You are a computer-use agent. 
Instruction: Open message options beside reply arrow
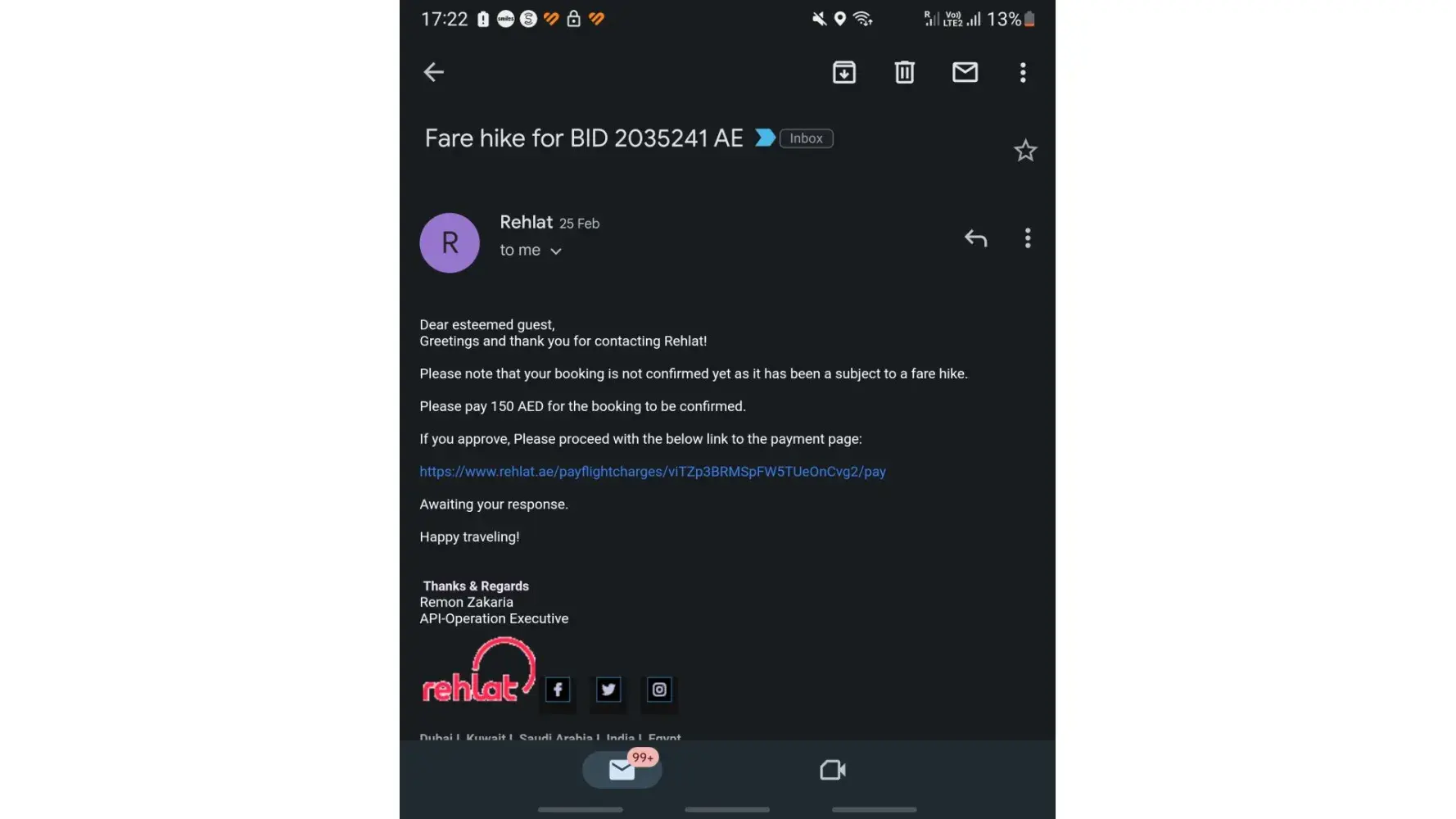1028,238
